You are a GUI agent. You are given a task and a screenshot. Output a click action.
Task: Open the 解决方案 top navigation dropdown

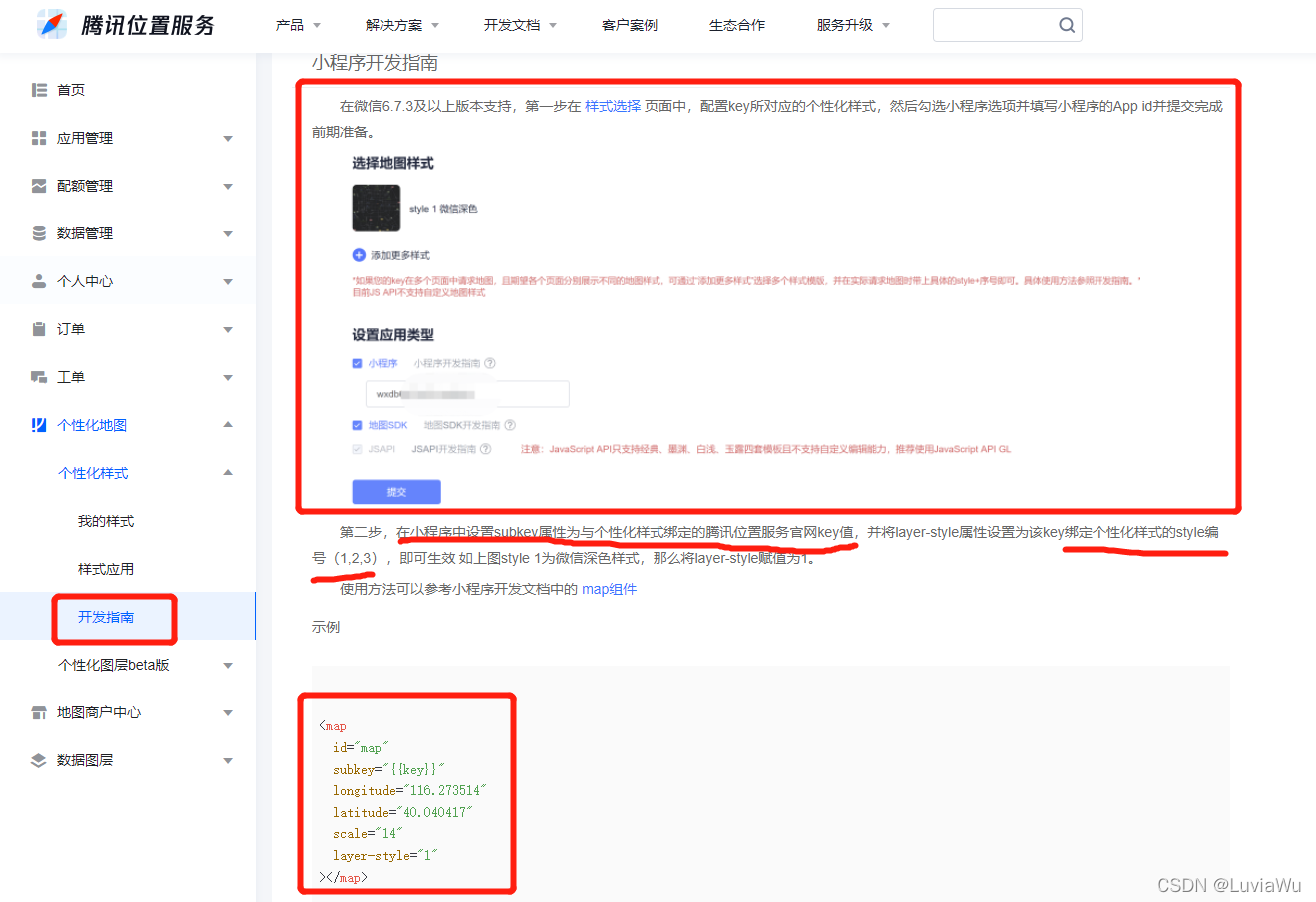[402, 25]
